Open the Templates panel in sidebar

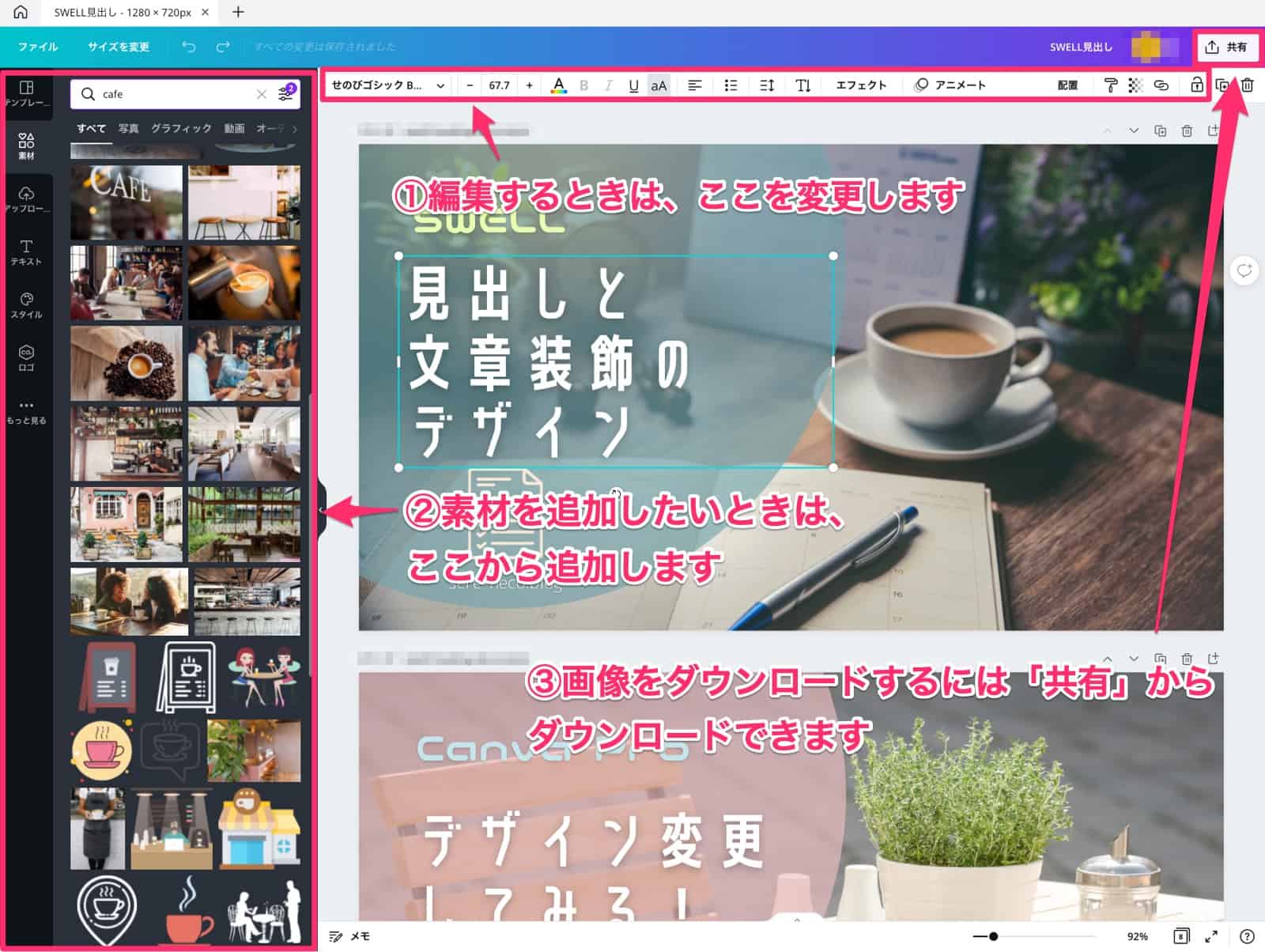click(x=26, y=94)
